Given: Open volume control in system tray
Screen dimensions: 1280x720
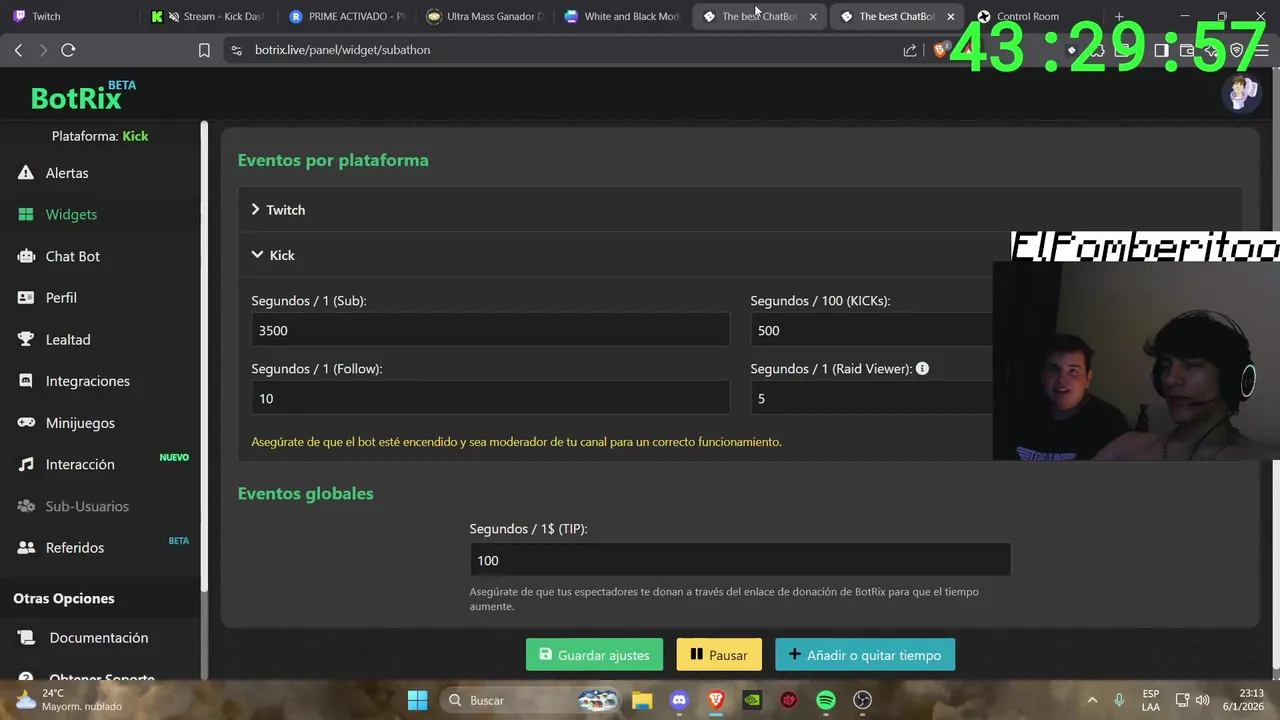Looking at the screenshot, I should pos(1203,700).
